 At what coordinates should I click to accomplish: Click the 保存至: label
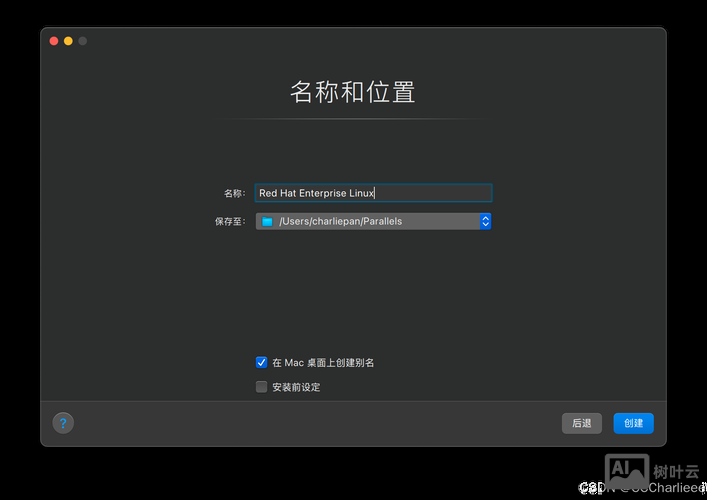230,221
